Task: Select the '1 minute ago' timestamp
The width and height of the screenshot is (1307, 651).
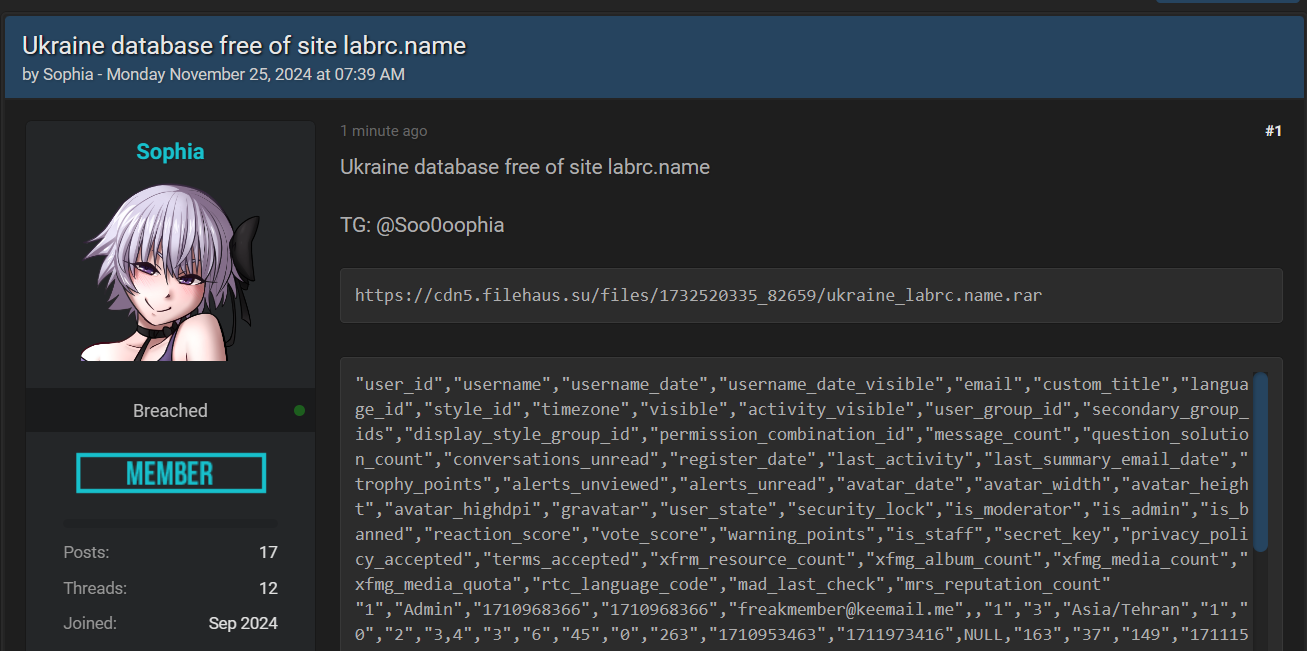Action: [383, 131]
